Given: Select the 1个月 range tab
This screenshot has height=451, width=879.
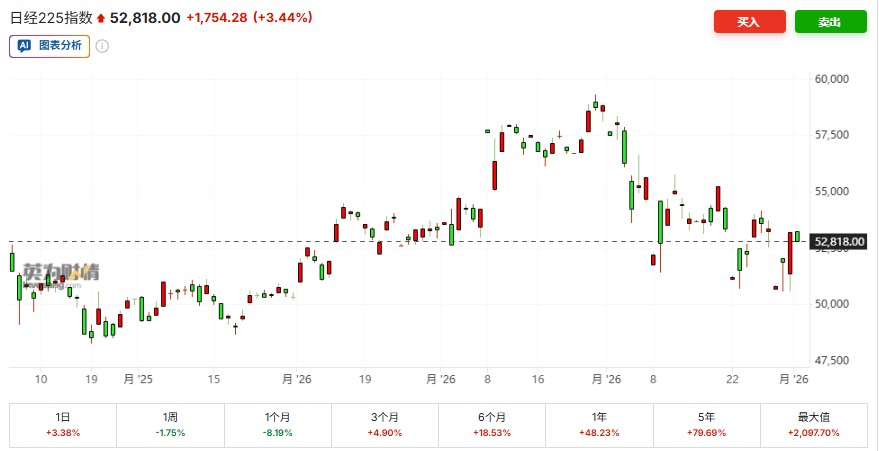Looking at the screenshot, I should [277, 425].
